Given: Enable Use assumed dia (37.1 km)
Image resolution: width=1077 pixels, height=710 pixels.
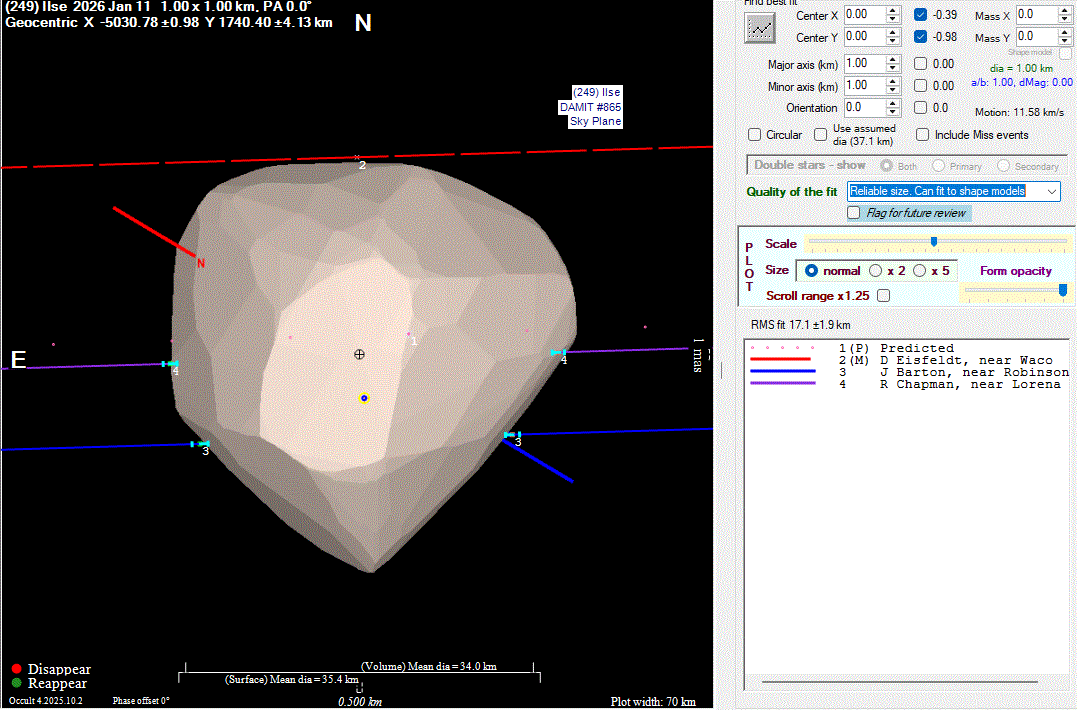Looking at the screenshot, I should click(x=820, y=135).
